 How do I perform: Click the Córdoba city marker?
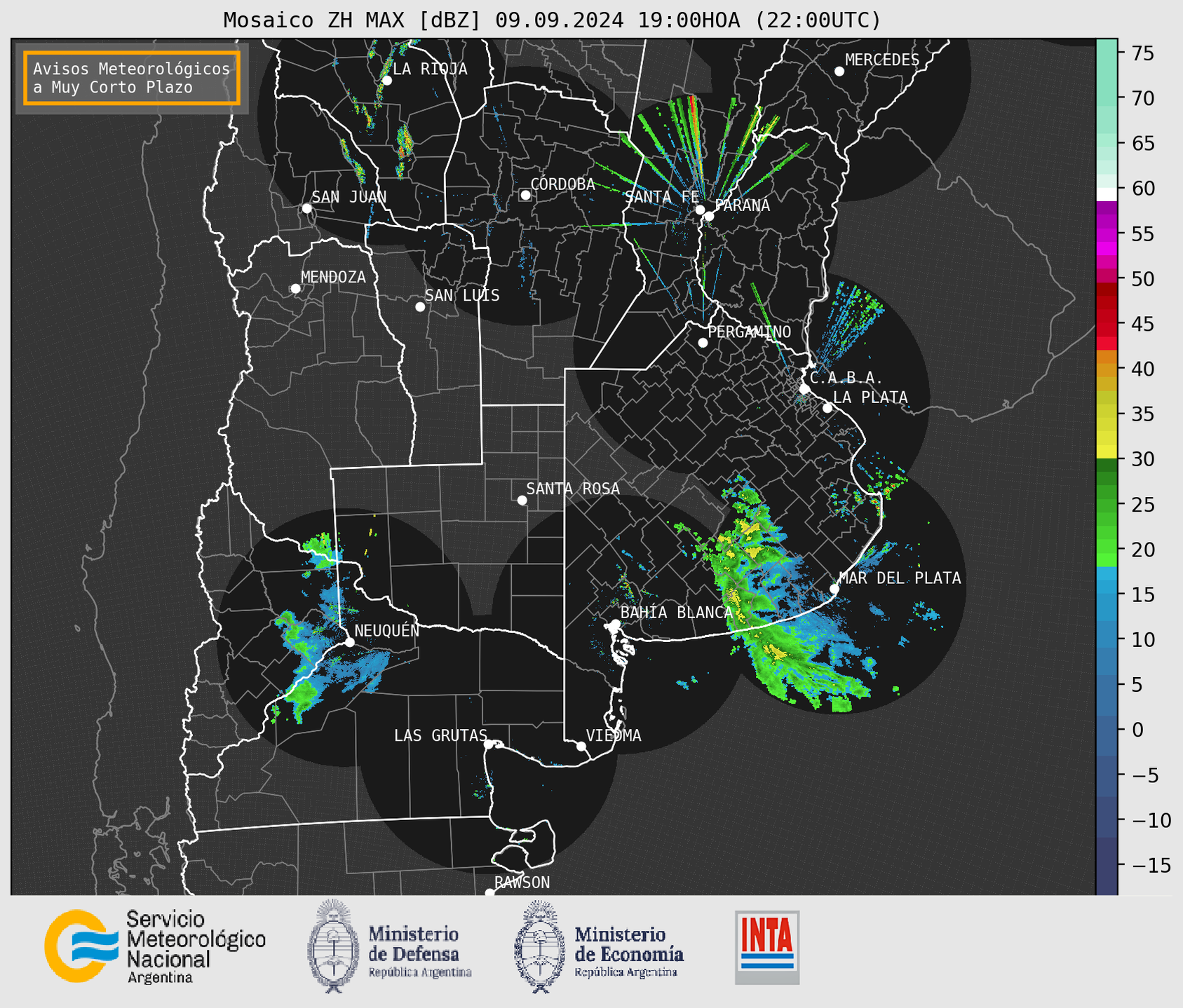click(x=525, y=195)
